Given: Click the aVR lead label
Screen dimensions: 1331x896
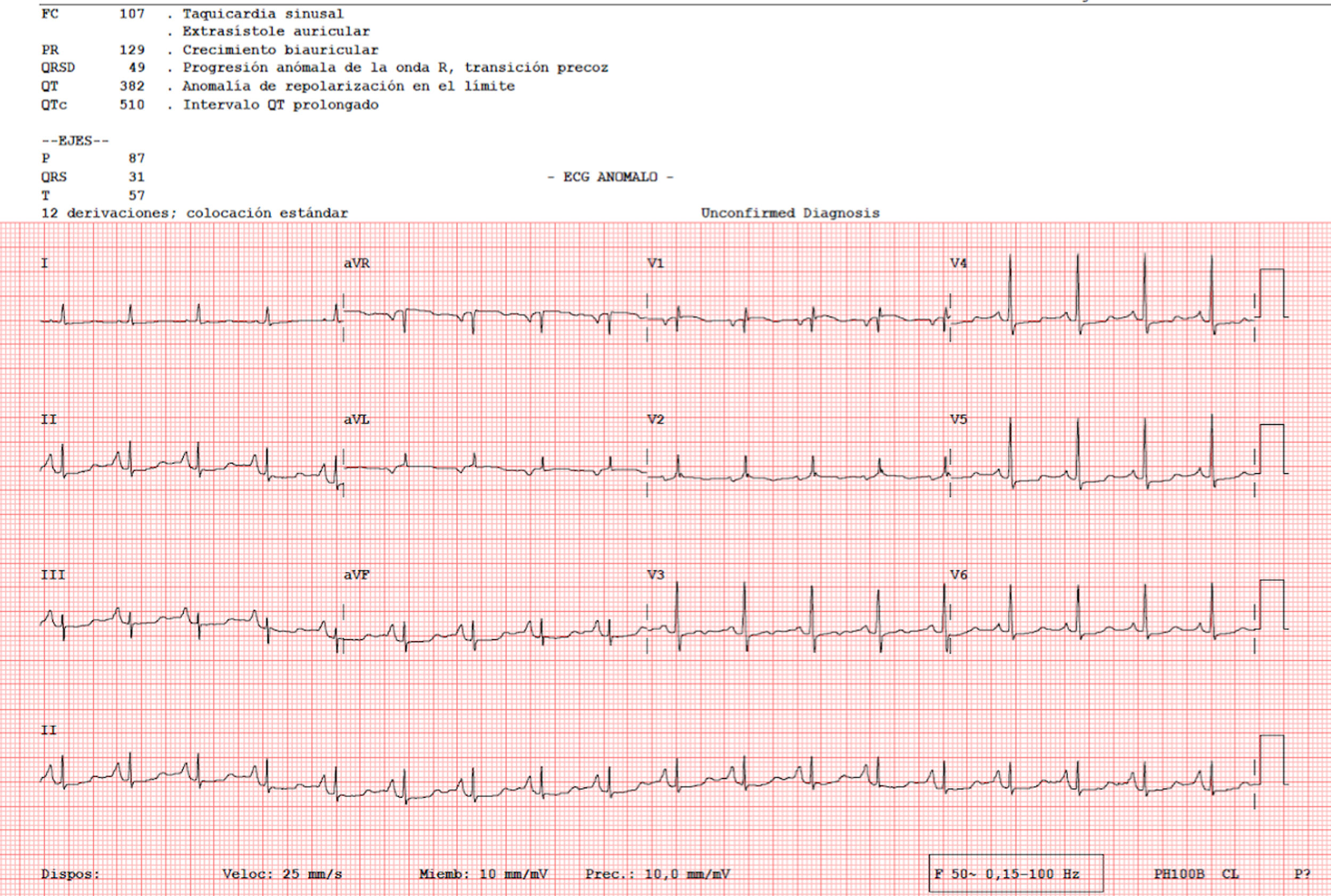Looking at the screenshot, I should tap(357, 264).
